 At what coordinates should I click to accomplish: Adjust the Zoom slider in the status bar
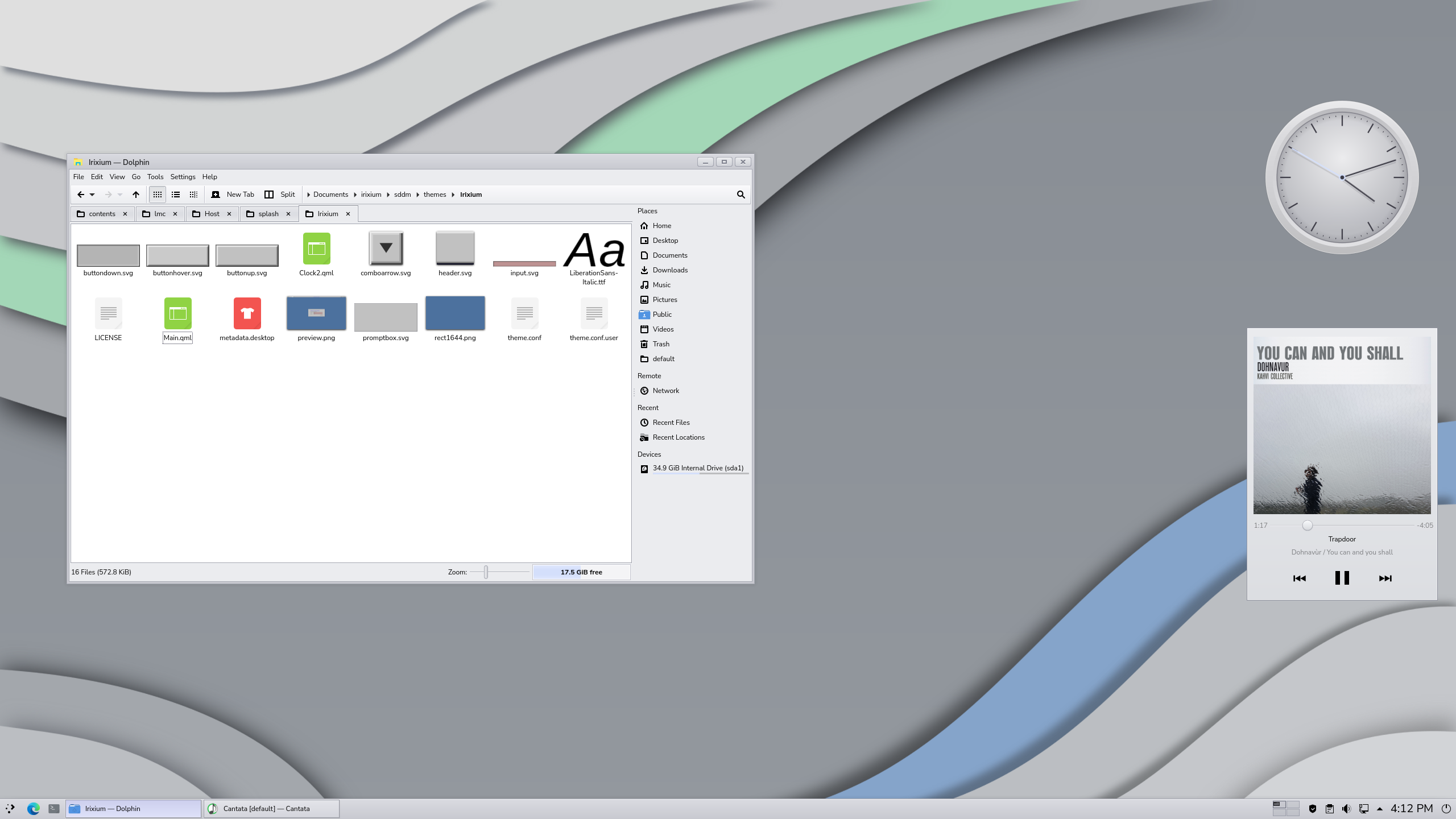(485, 572)
